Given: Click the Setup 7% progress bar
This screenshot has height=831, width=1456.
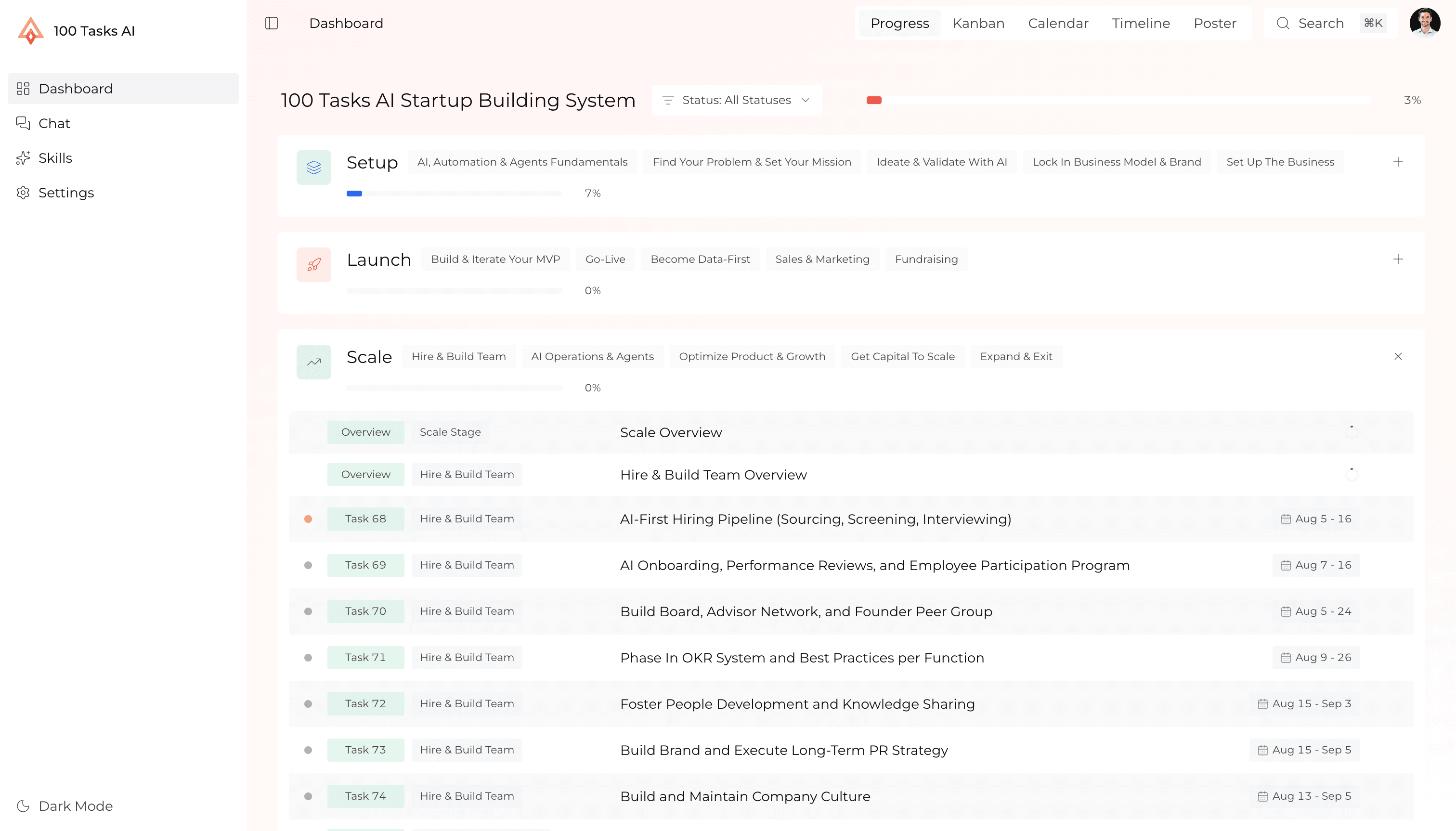Looking at the screenshot, I should coord(455,194).
